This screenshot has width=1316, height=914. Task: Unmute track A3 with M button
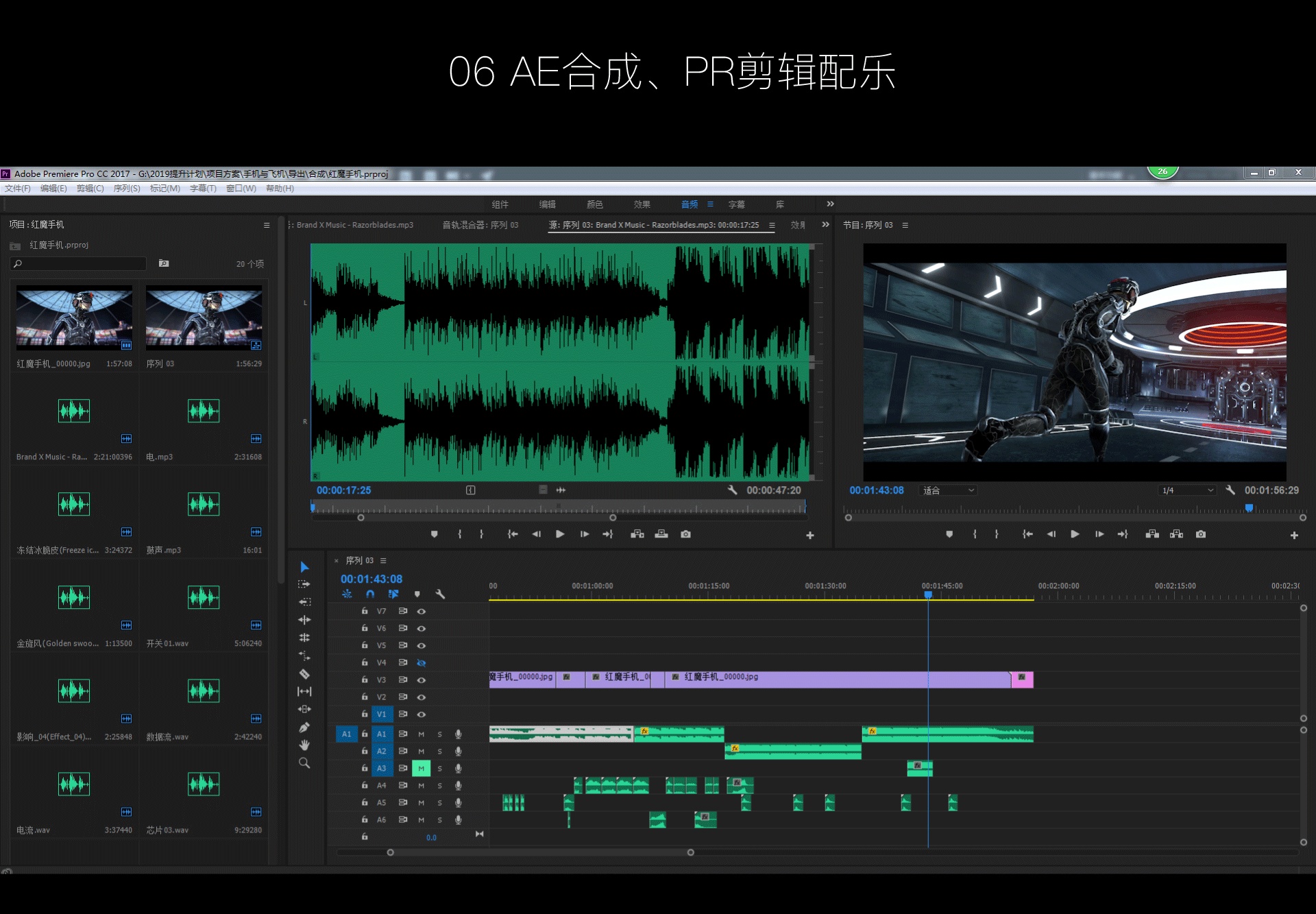(x=421, y=769)
